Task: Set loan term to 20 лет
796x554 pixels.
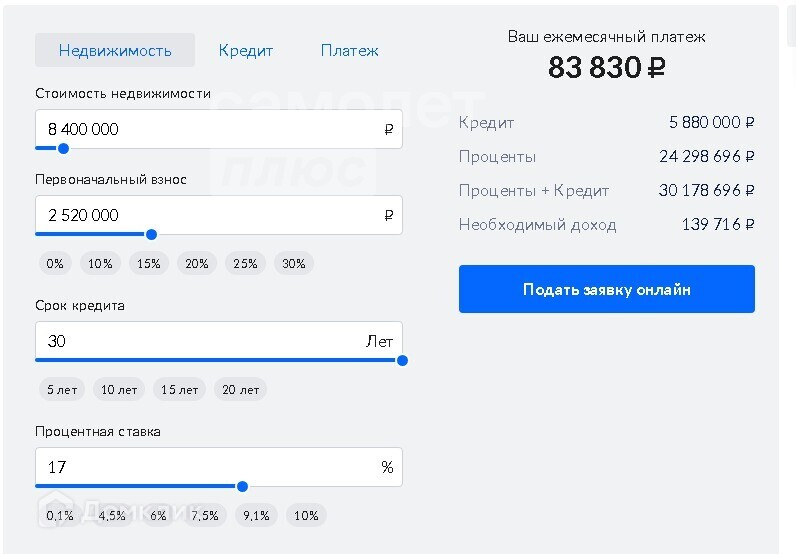Action: coord(240,390)
